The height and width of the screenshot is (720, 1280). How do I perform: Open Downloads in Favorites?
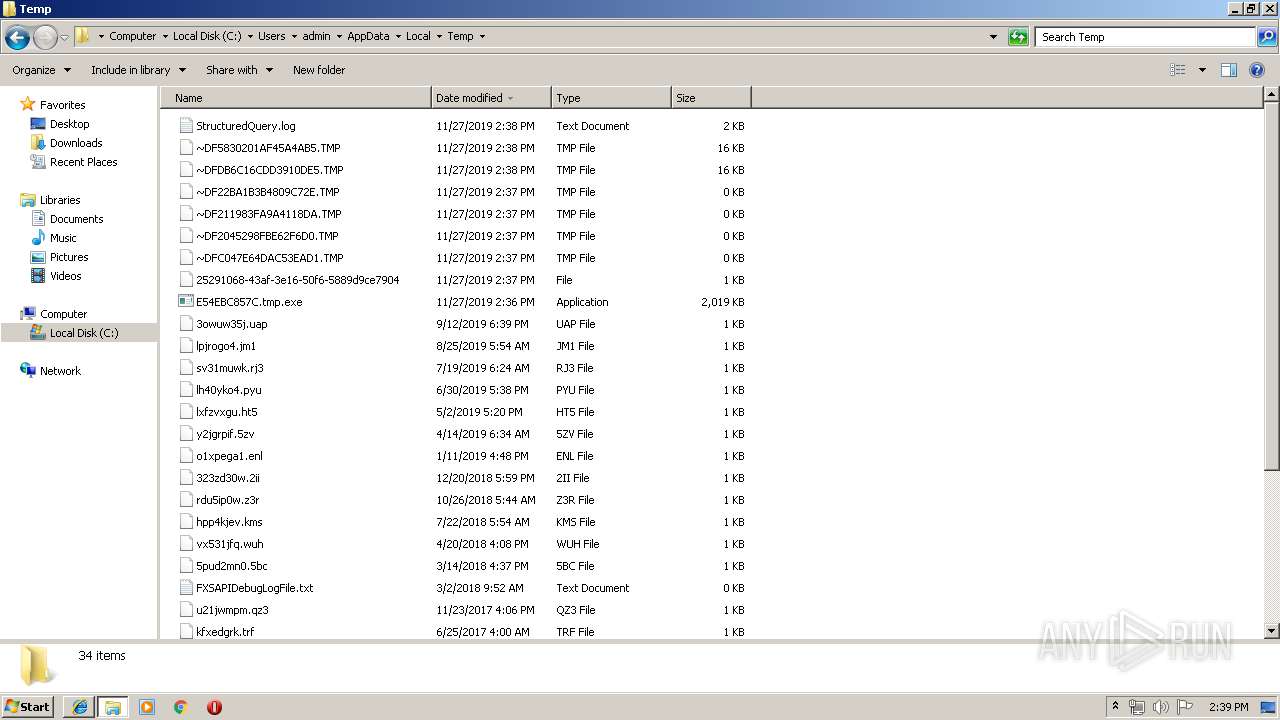[x=76, y=143]
